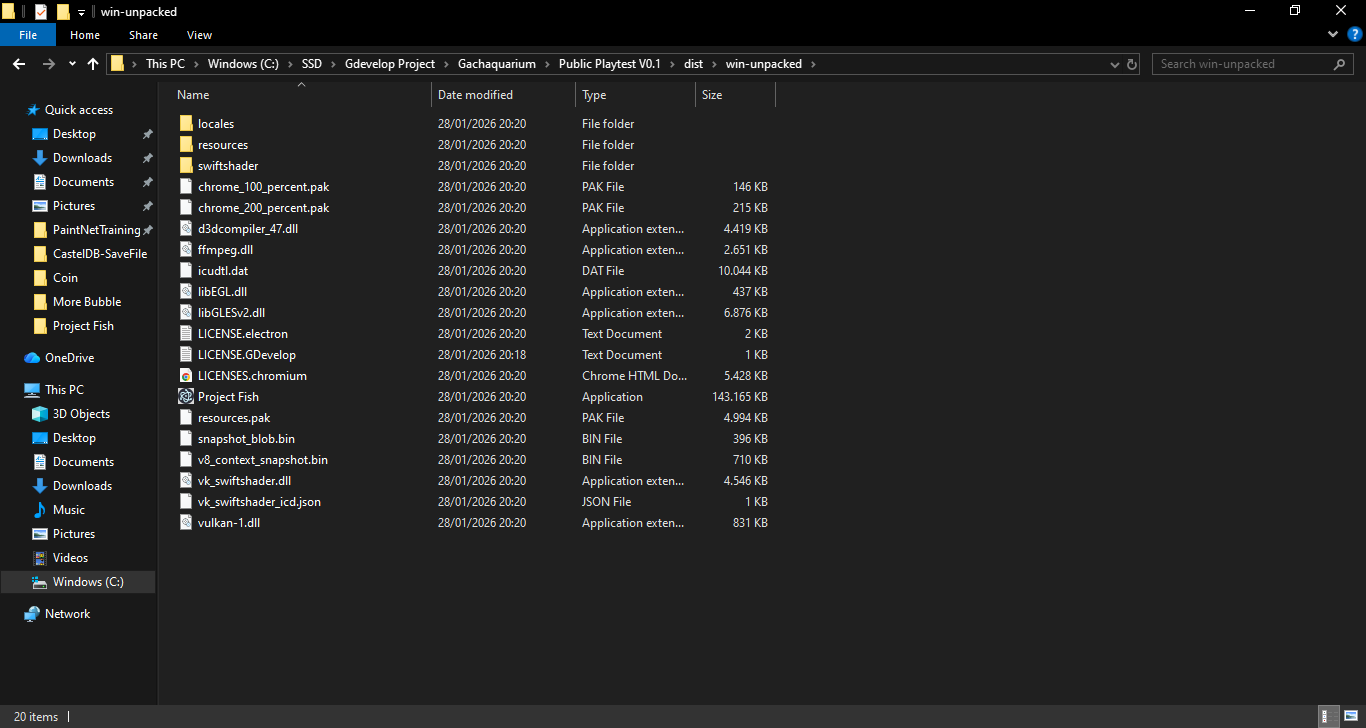Open the File menu tab
1366x728 pixels.
pyautogui.click(x=28, y=35)
